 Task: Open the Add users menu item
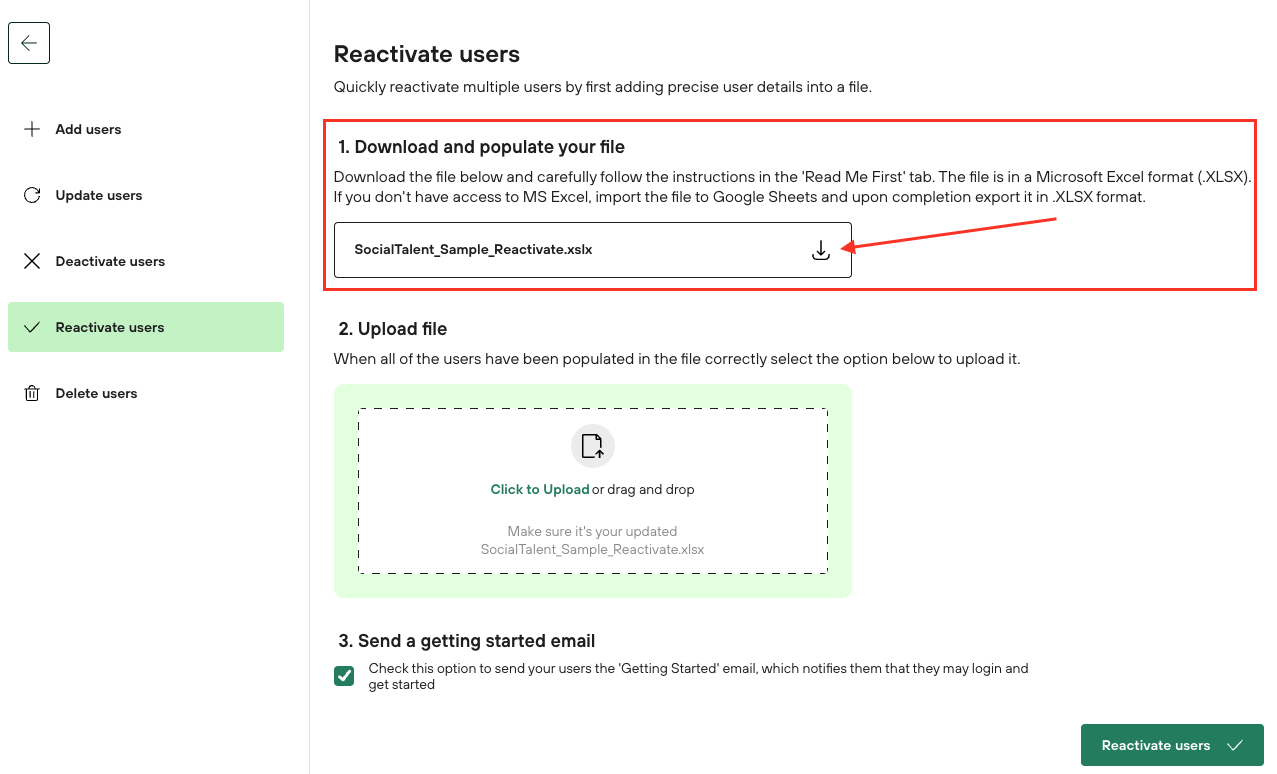(x=88, y=129)
